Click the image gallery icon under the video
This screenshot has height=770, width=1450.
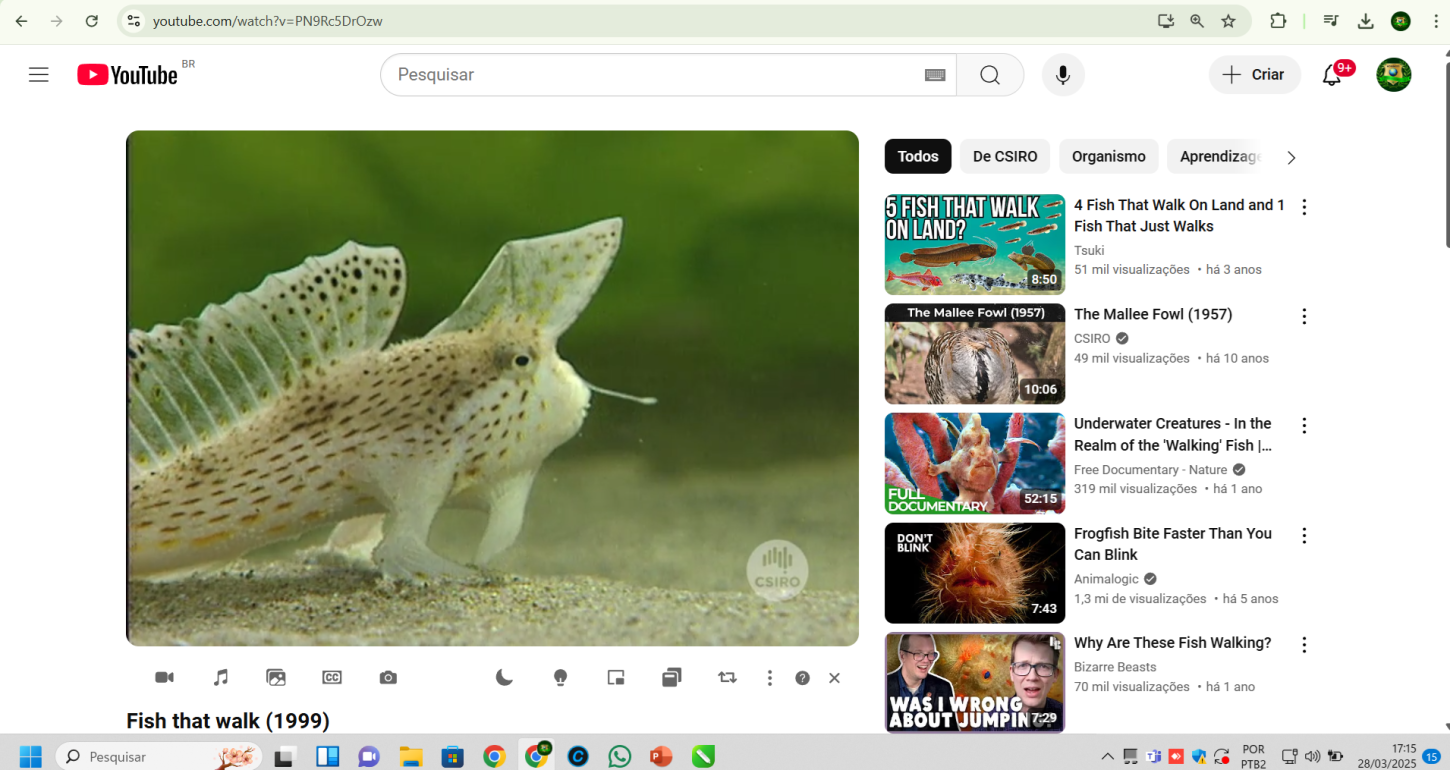(276, 678)
